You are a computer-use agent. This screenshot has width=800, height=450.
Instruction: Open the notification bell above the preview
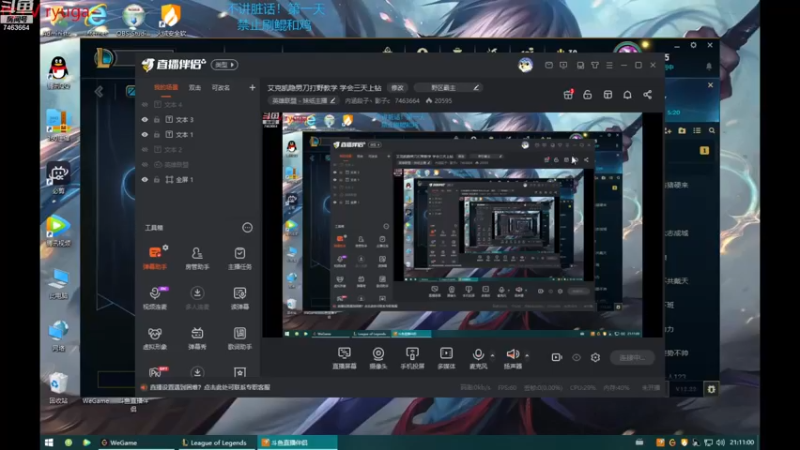tap(627, 95)
